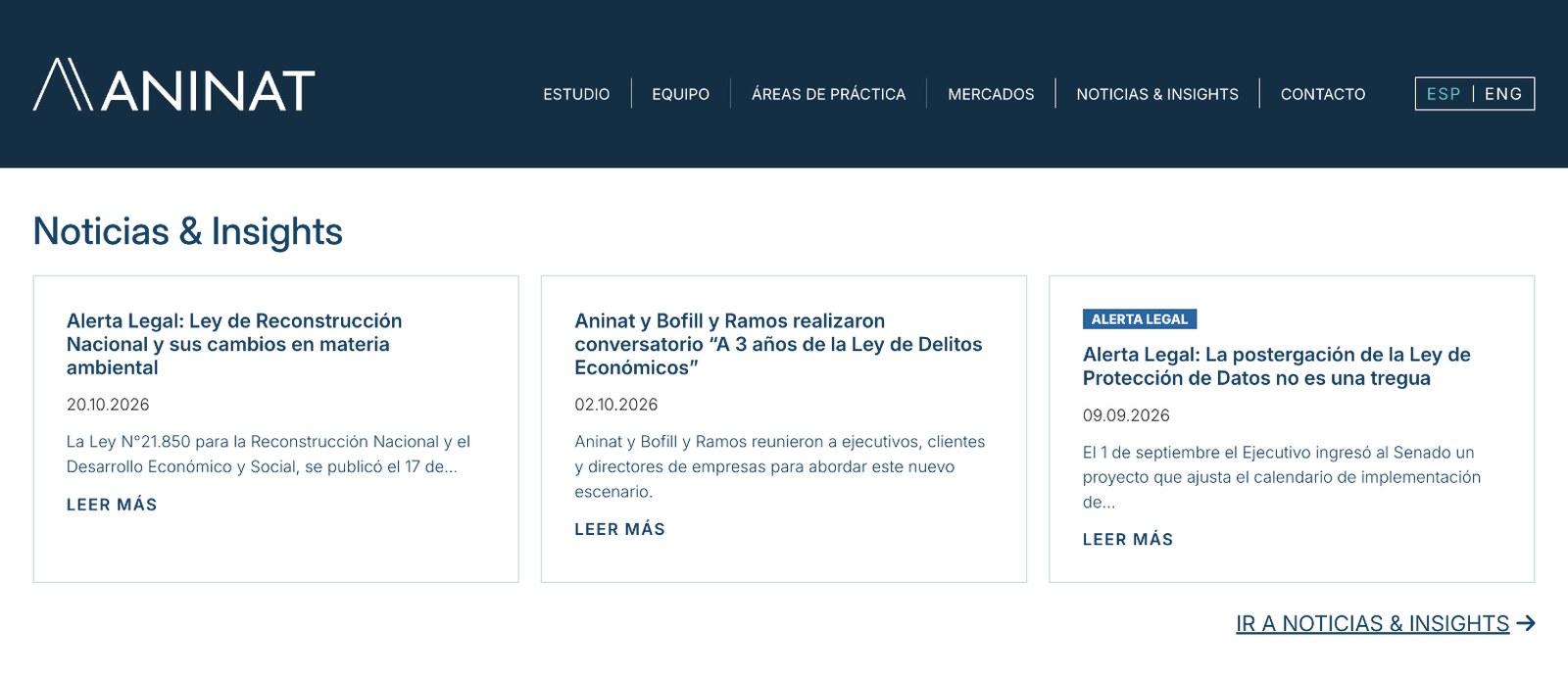Switch language to ESP
This screenshot has height=678, width=1568.
tap(1444, 94)
